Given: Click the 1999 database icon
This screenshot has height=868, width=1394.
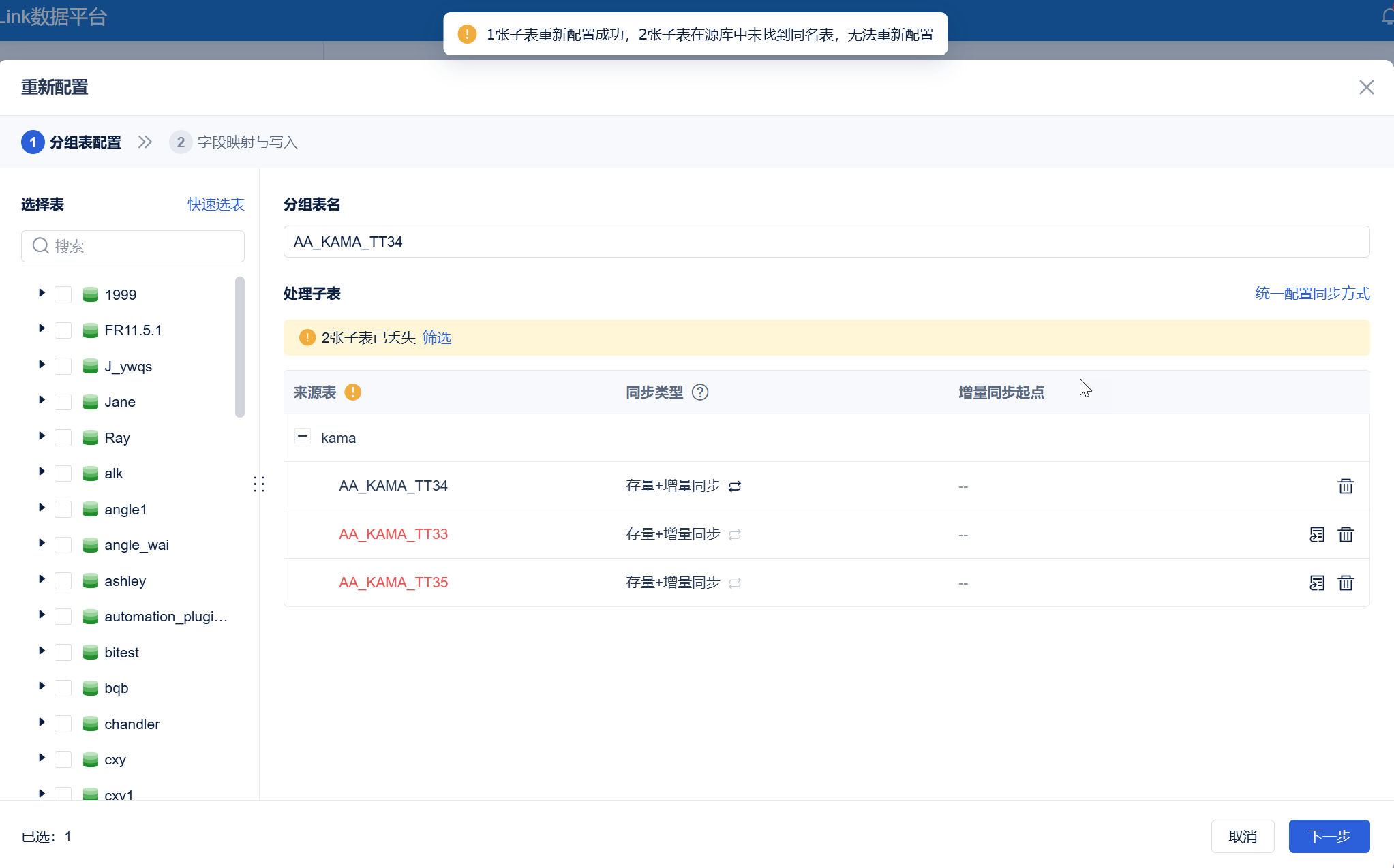Looking at the screenshot, I should pos(90,294).
